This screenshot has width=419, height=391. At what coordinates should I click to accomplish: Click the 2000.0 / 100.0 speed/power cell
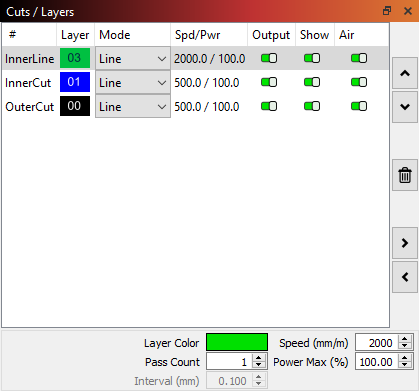click(x=209, y=59)
